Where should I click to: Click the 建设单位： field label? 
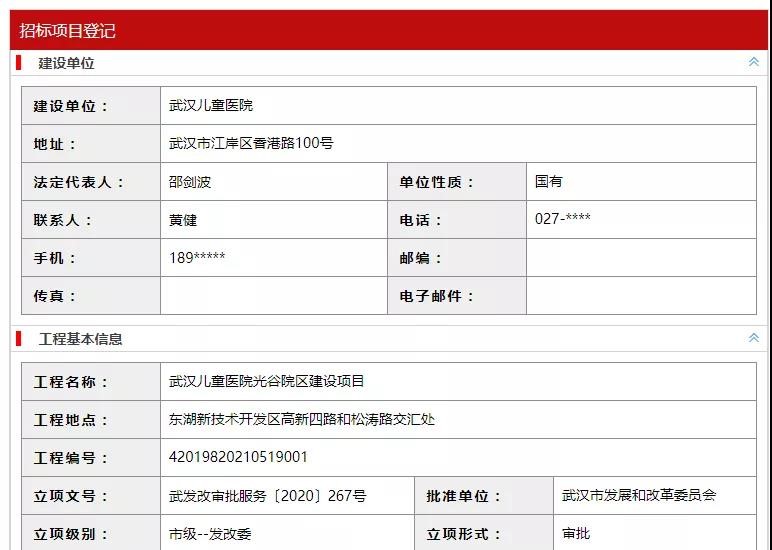(71, 106)
